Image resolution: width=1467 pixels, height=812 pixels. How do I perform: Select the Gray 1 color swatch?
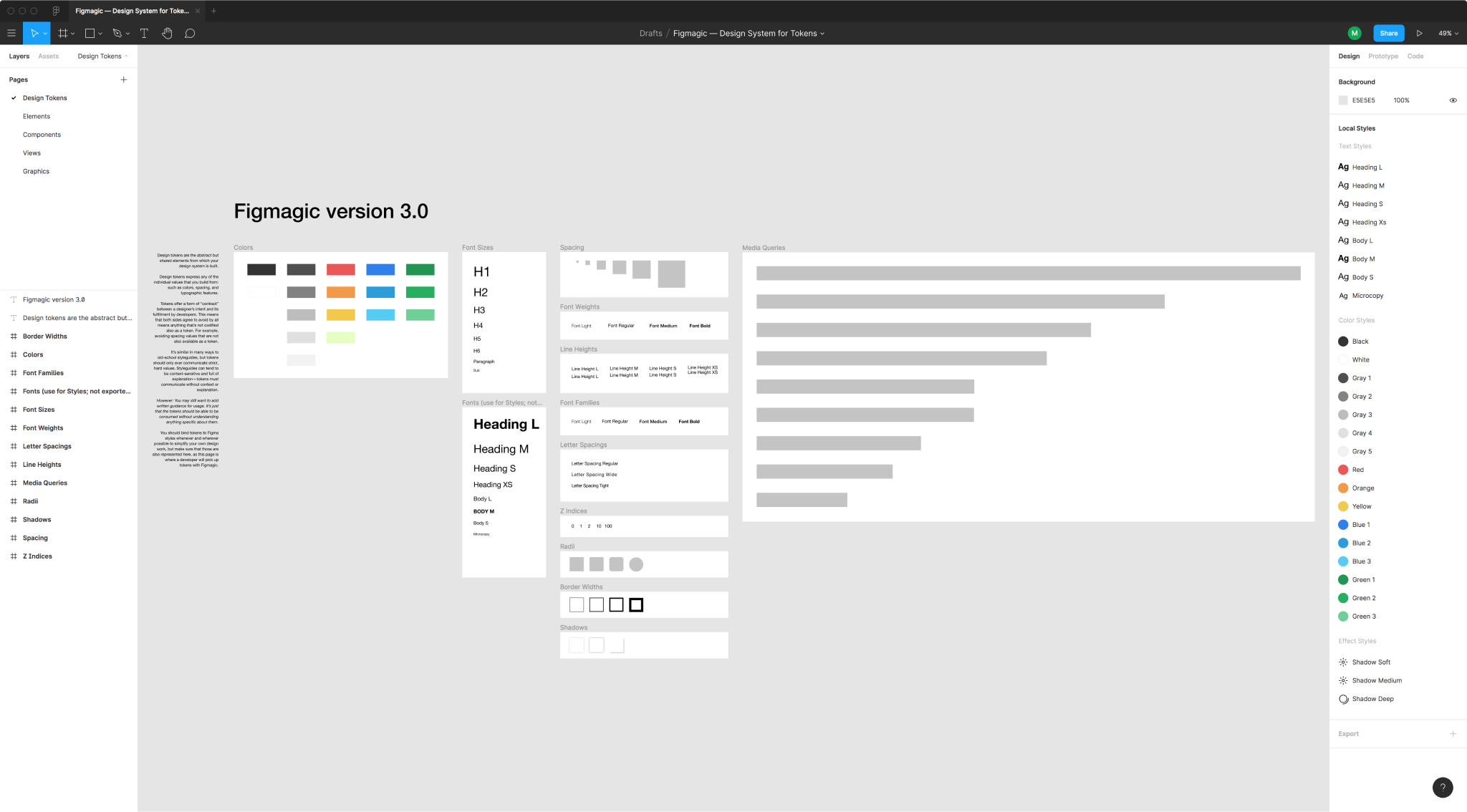1344,377
